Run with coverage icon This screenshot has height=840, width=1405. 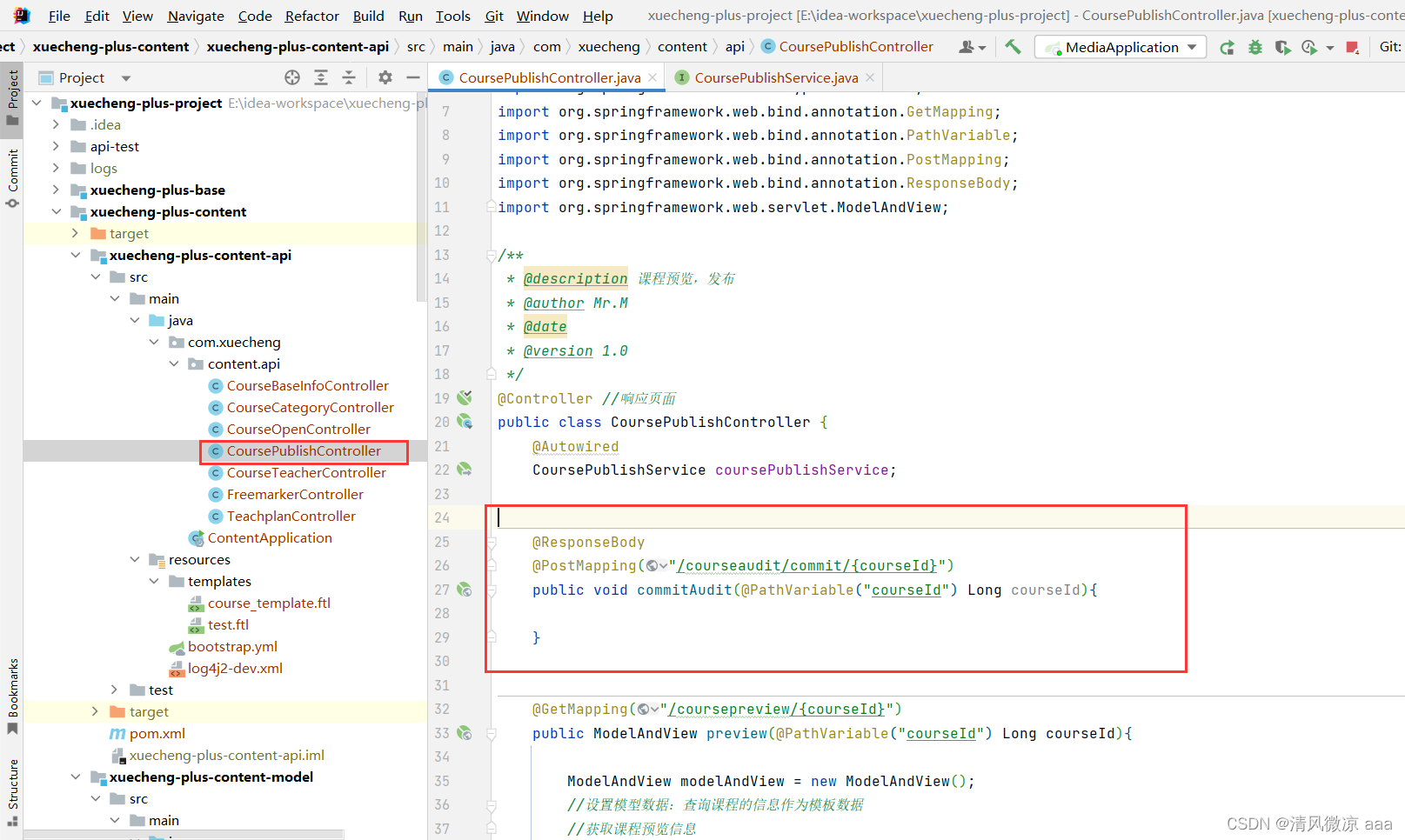pos(1282,47)
